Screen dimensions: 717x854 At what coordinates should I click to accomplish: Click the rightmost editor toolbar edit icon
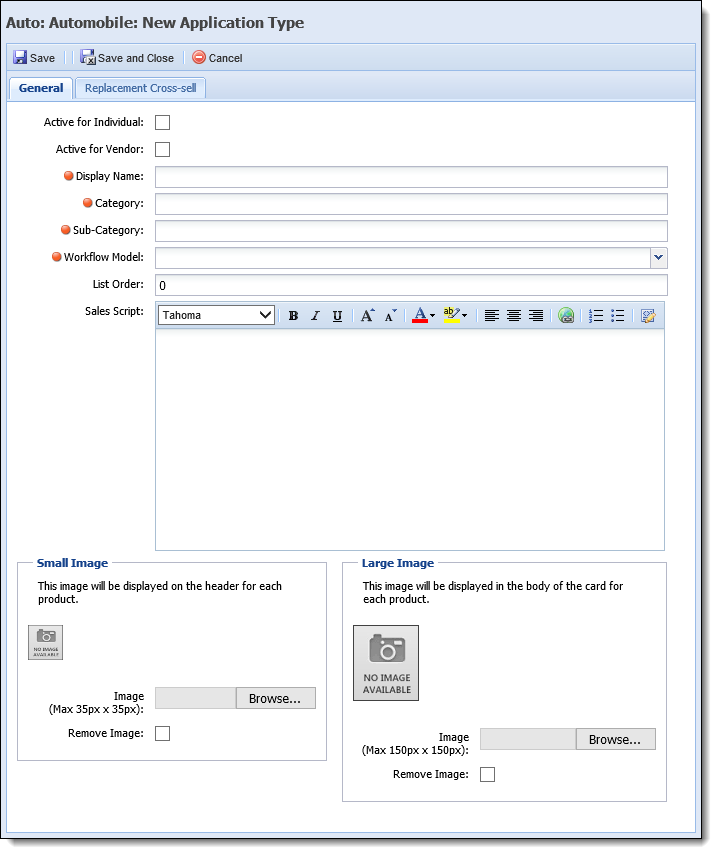(x=648, y=315)
